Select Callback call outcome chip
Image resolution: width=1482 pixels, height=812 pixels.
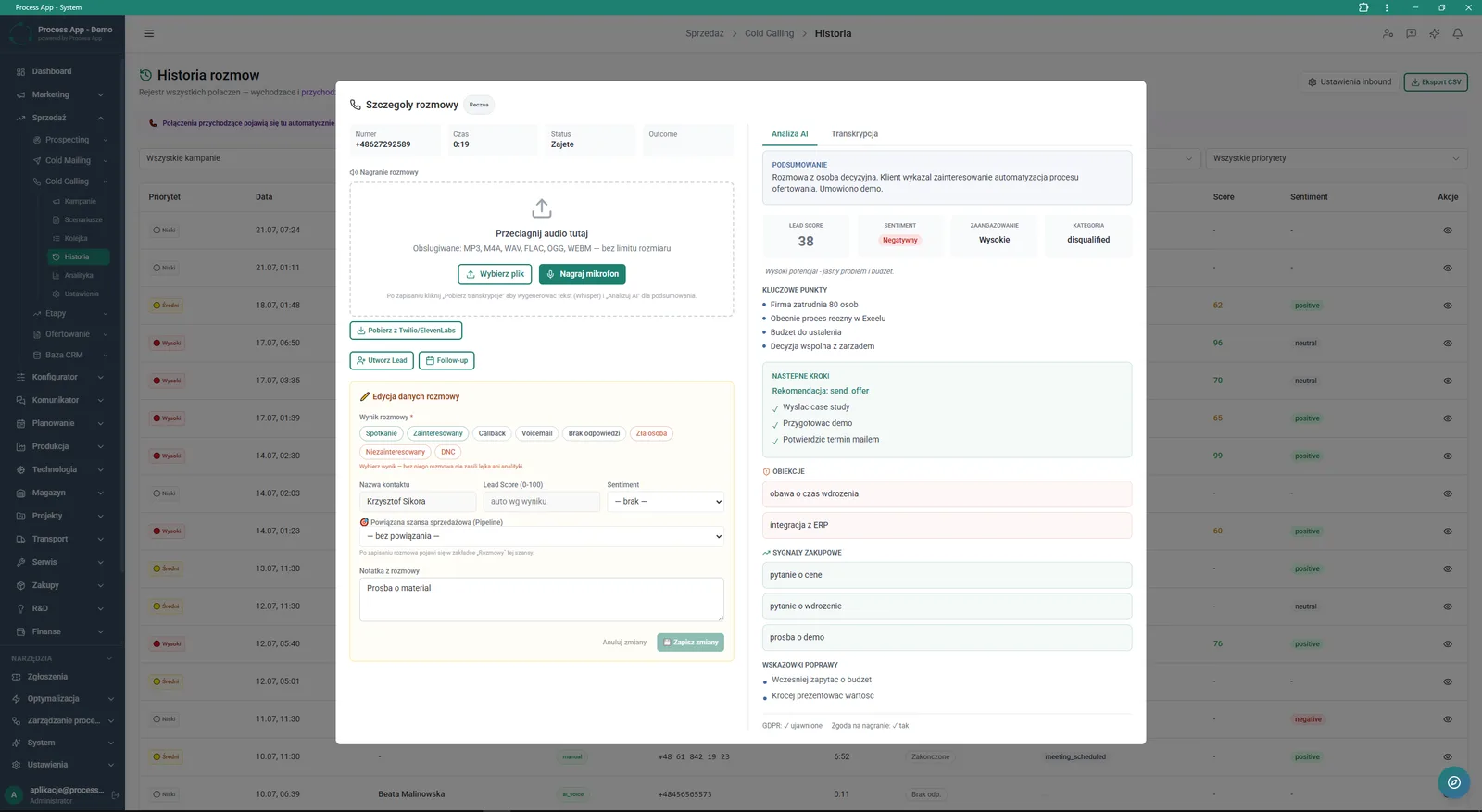click(492, 433)
